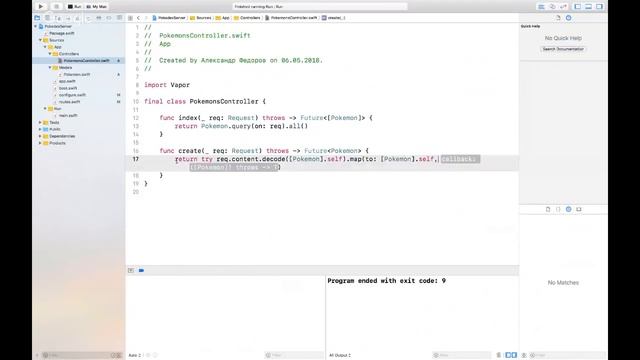Image resolution: width=640 pixels, height=360 pixels.
Task: Collapse the Sources folder
Action: [40, 40]
